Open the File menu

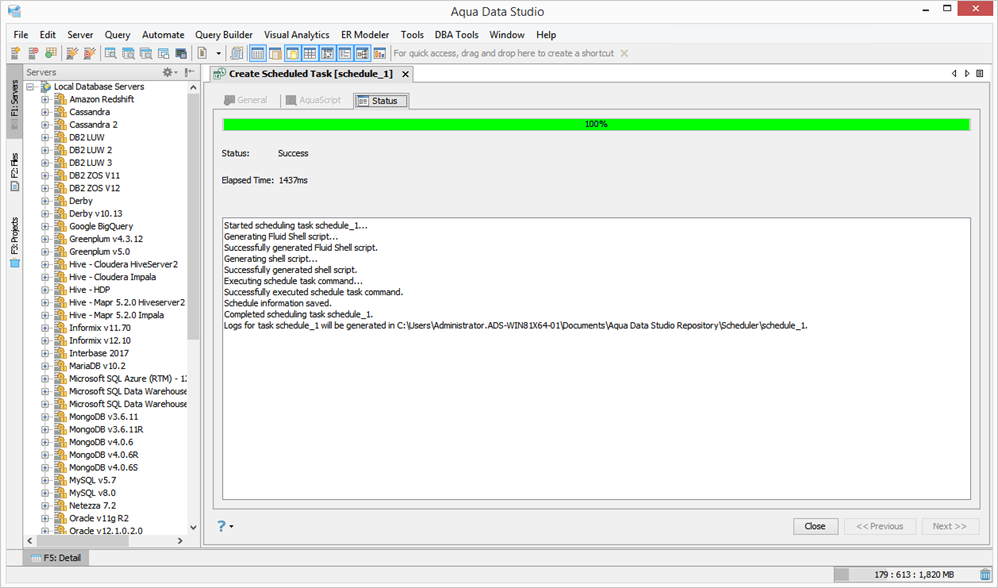click(x=21, y=35)
